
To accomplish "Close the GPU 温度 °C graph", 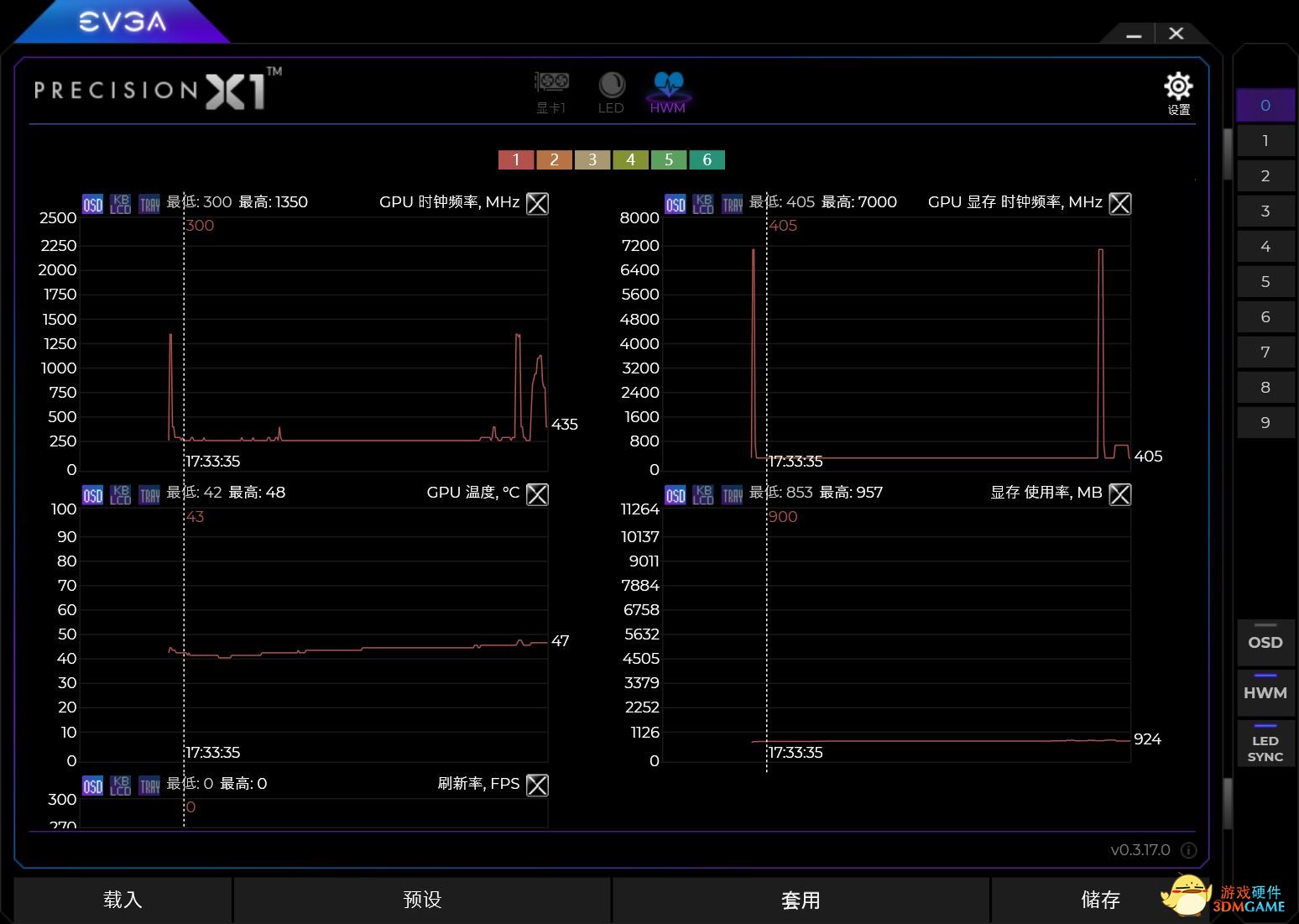I will coord(537,494).
